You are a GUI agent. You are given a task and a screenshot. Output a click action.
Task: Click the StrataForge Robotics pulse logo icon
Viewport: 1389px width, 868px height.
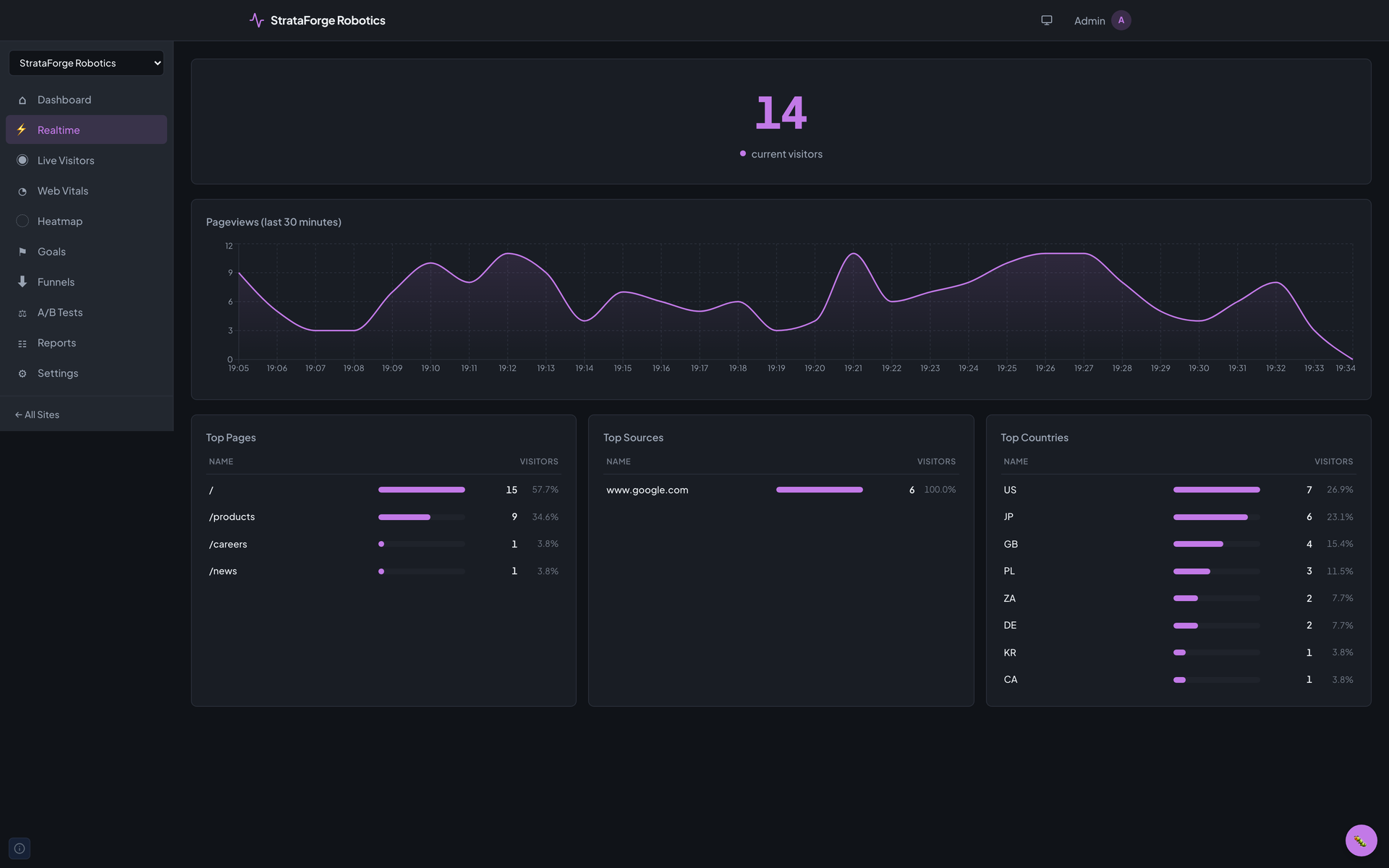coord(256,20)
